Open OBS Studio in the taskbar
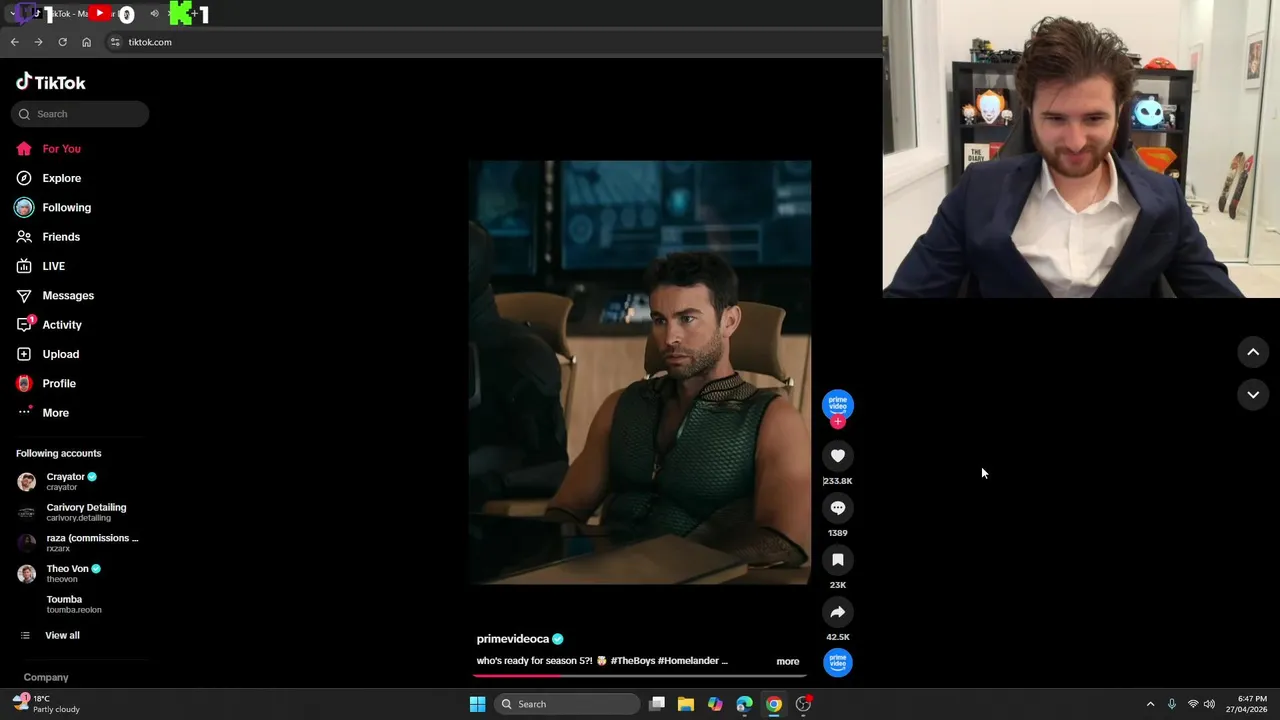 pos(803,704)
